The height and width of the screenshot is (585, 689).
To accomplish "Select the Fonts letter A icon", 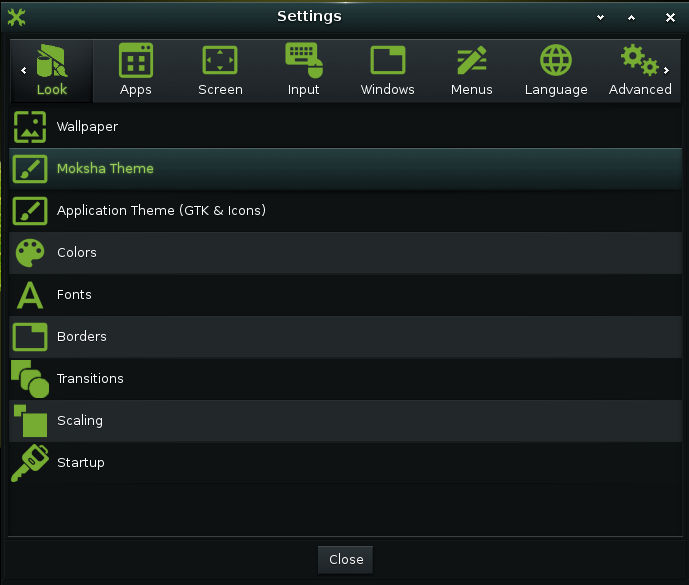I will tap(30, 295).
